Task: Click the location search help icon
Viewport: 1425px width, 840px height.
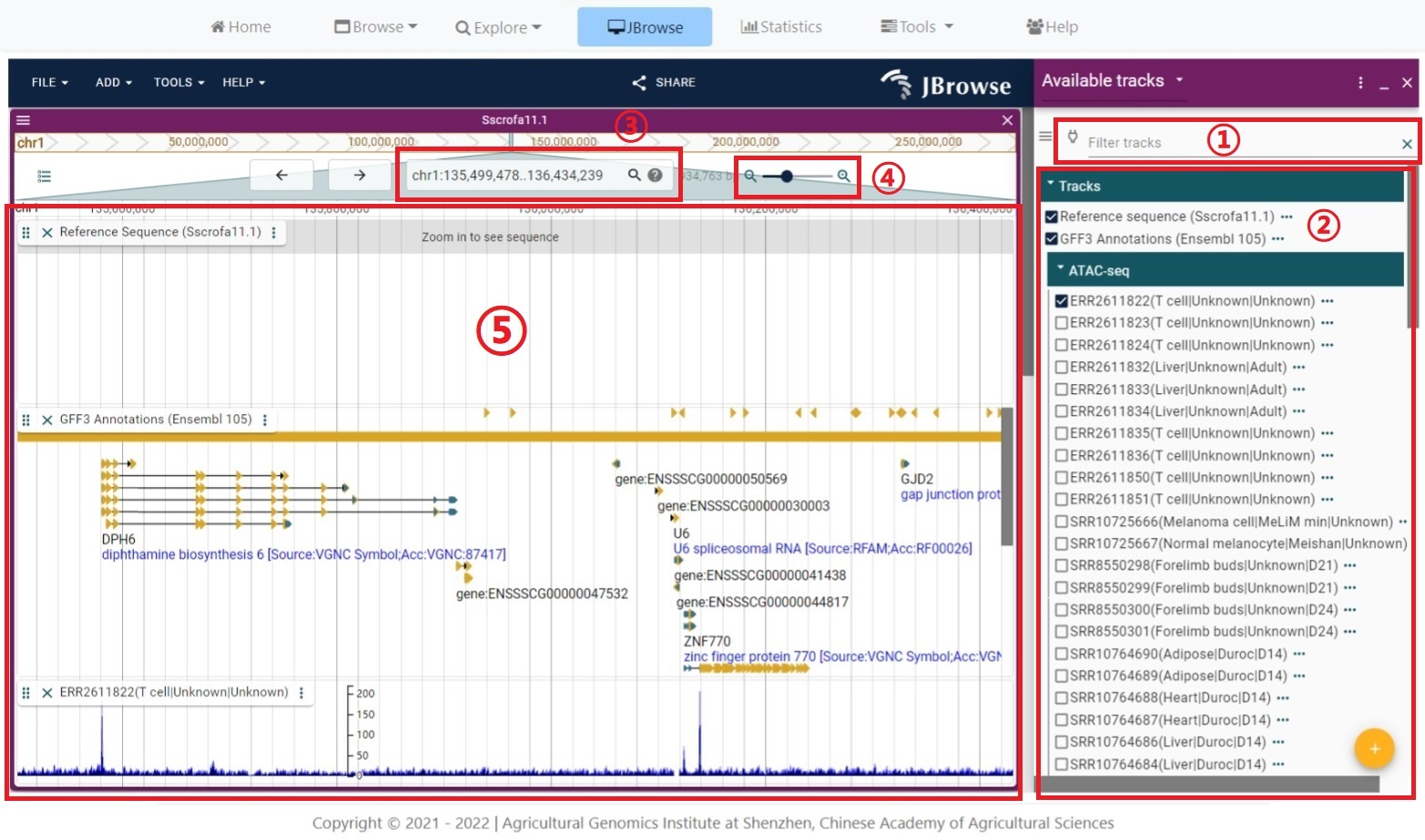Action: tap(655, 175)
